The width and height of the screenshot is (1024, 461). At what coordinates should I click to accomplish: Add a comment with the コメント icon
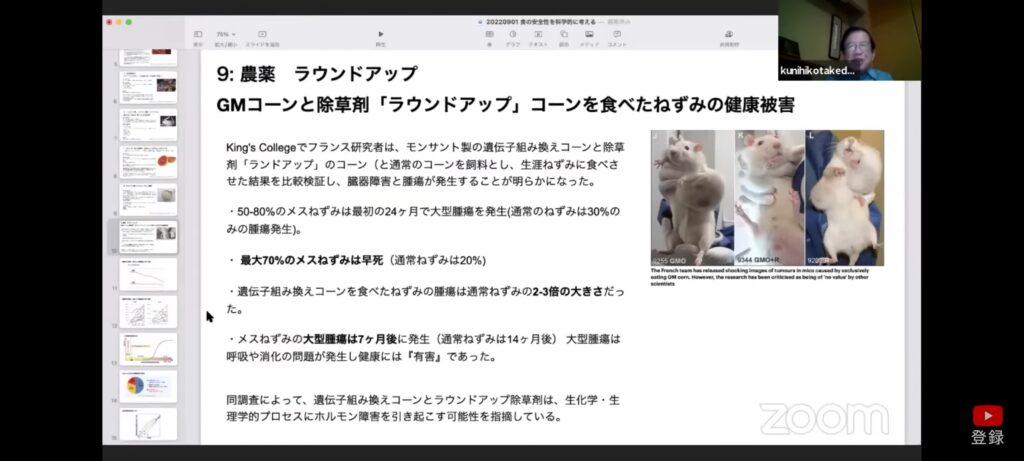pyautogui.click(x=617, y=37)
